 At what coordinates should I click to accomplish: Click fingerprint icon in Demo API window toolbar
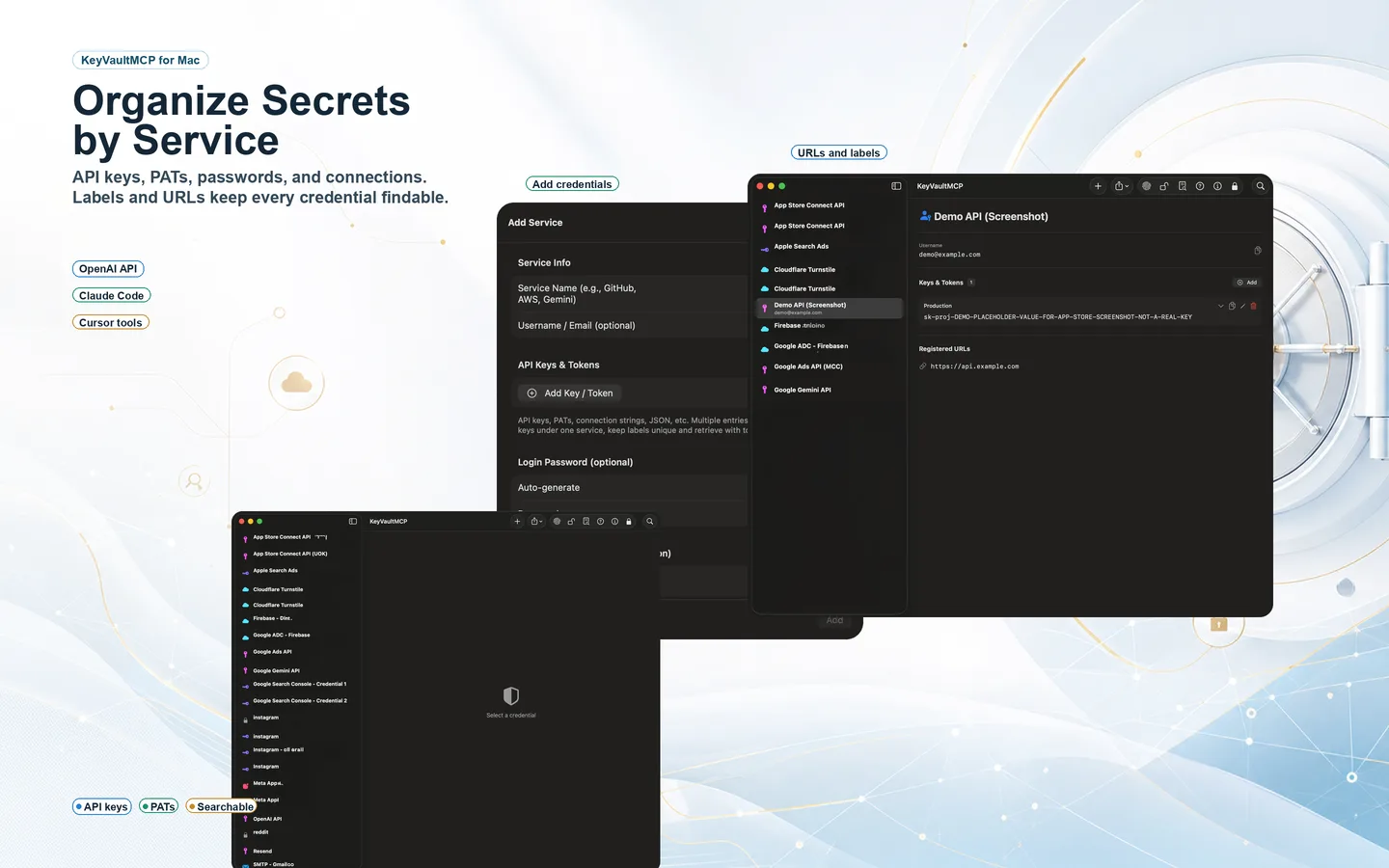[x=1146, y=186]
